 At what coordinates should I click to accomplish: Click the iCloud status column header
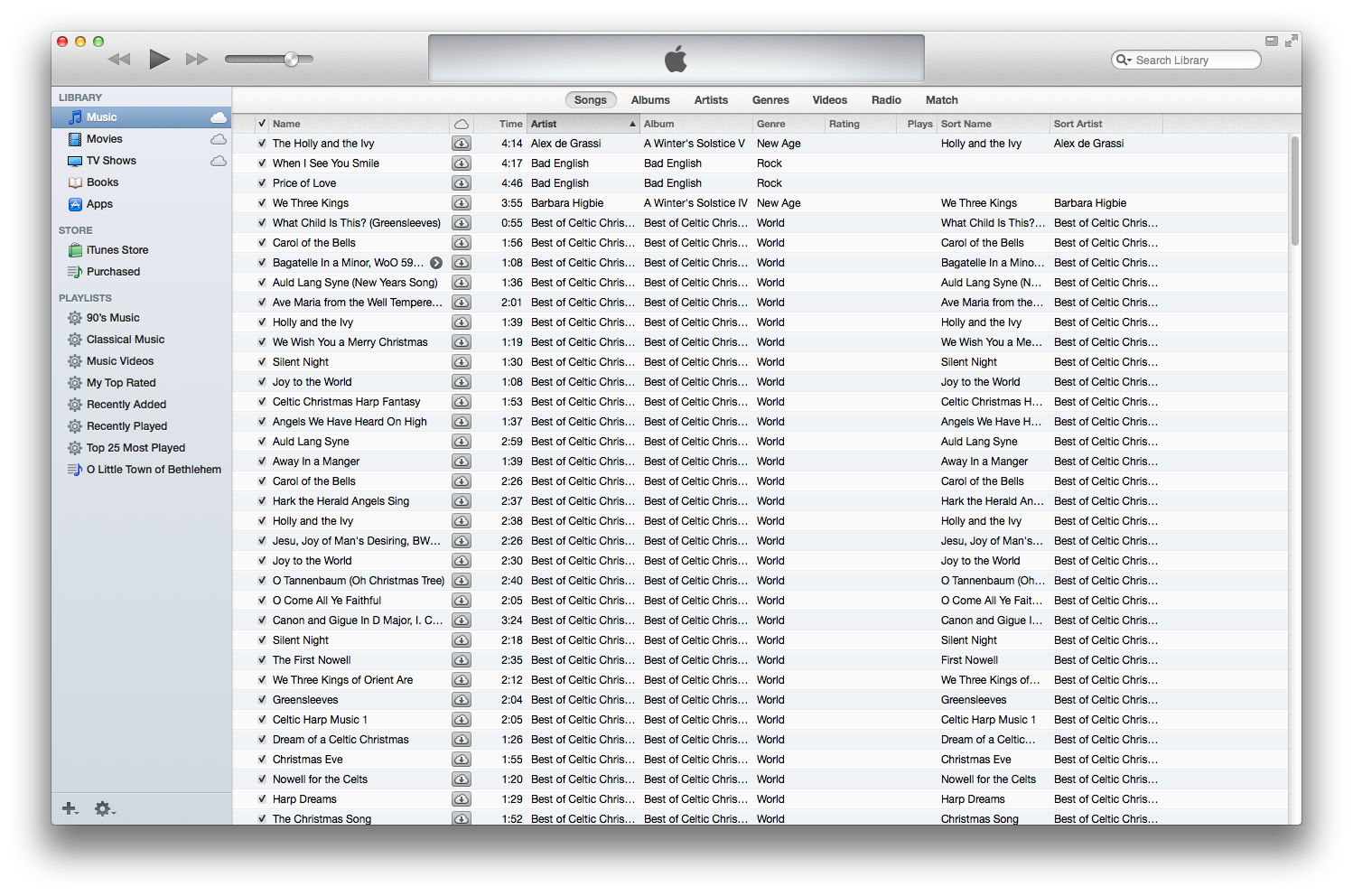point(462,124)
